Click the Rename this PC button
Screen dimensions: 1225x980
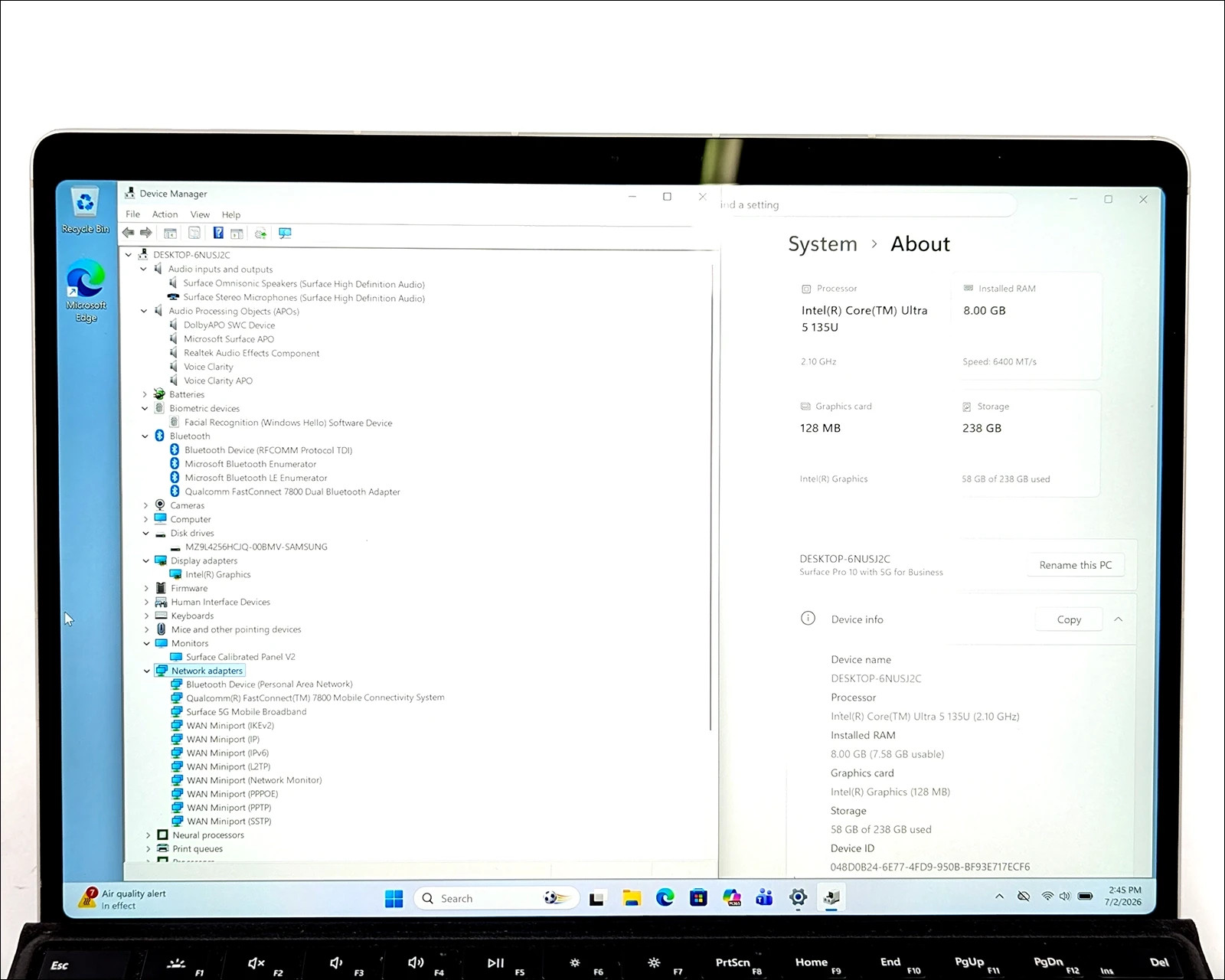tap(1076, 565)
